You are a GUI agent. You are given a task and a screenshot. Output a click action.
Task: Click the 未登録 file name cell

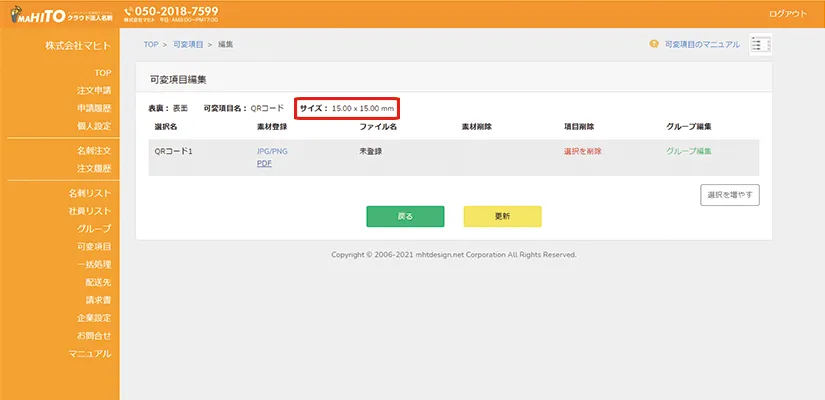[370, 151]
